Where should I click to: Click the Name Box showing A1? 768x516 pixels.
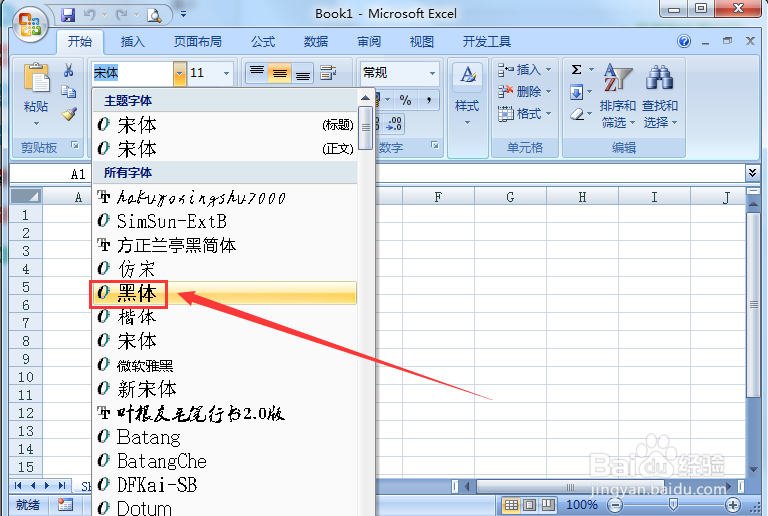pos(50,174)
